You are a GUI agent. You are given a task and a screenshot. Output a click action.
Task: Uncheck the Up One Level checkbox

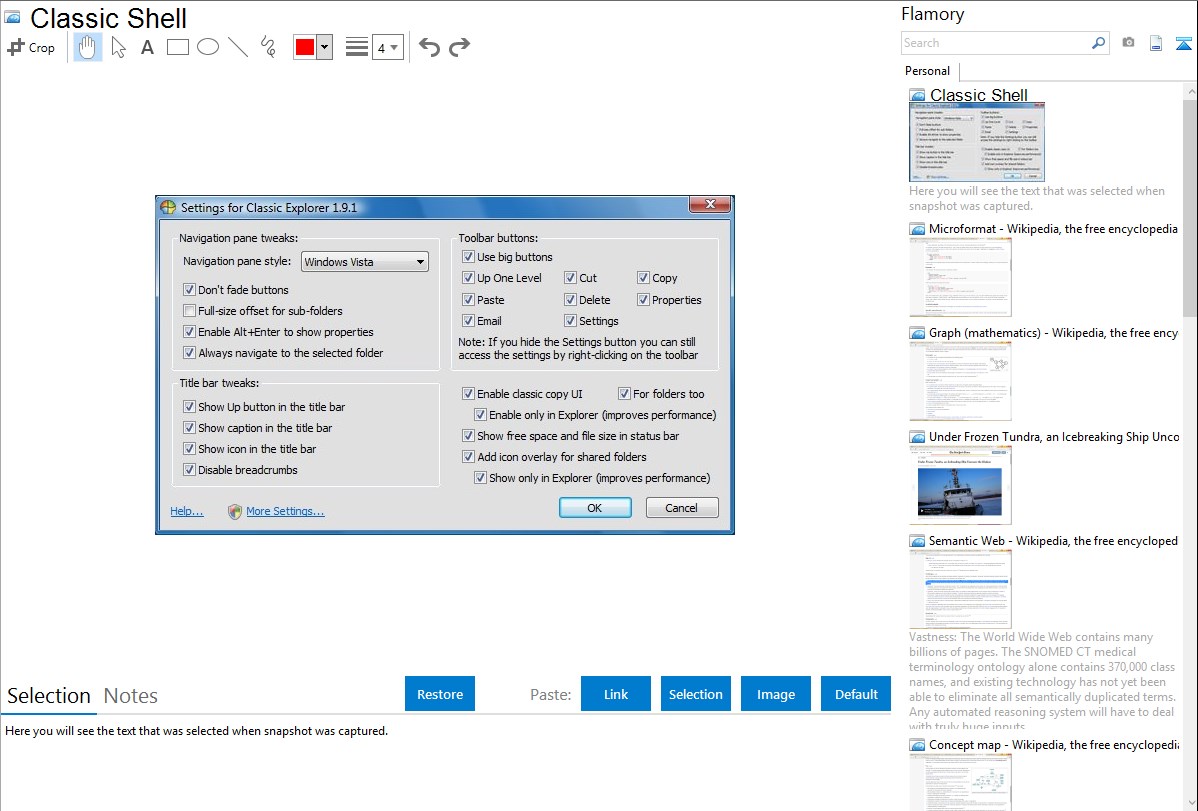(468, 278)
